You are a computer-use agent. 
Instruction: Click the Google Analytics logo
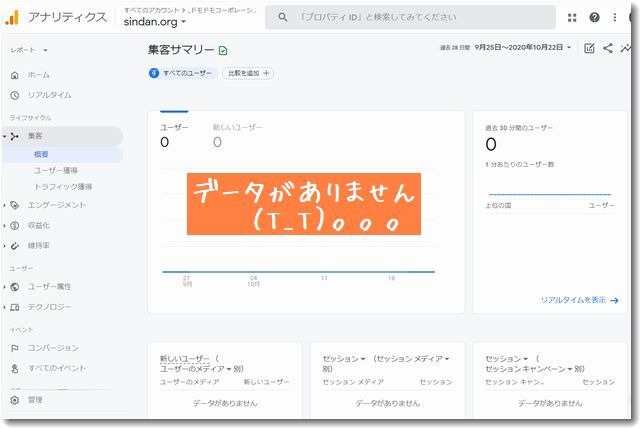[x=14, y=17]
